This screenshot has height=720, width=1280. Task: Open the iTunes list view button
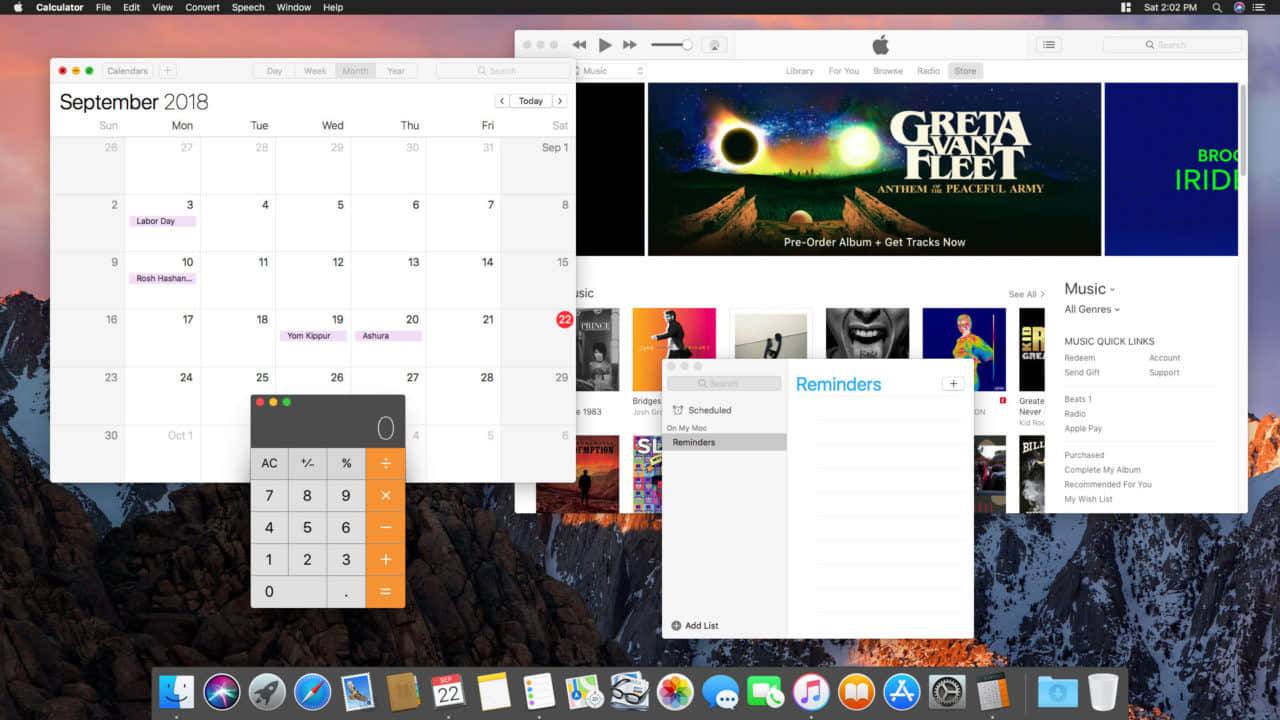click(1048, 45)
